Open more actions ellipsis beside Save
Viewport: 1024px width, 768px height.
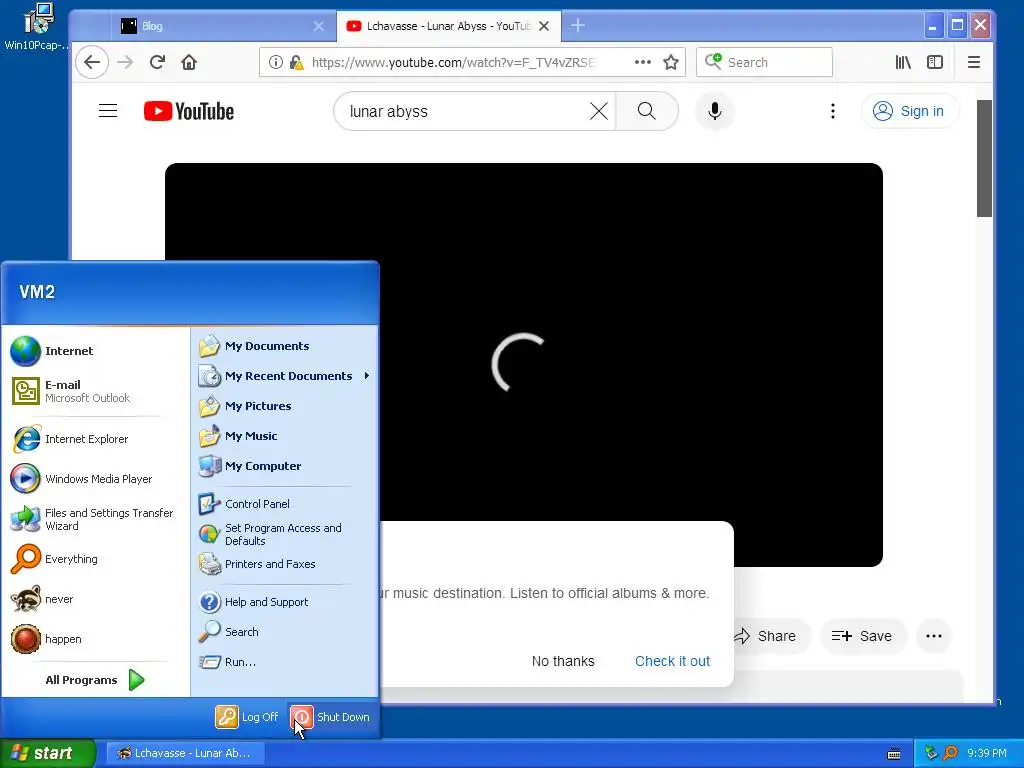click(x=934, y=636)
